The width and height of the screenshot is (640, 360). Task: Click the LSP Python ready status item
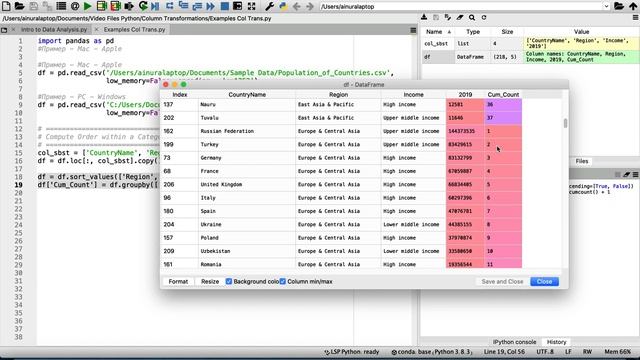click(x=352, y=352)
